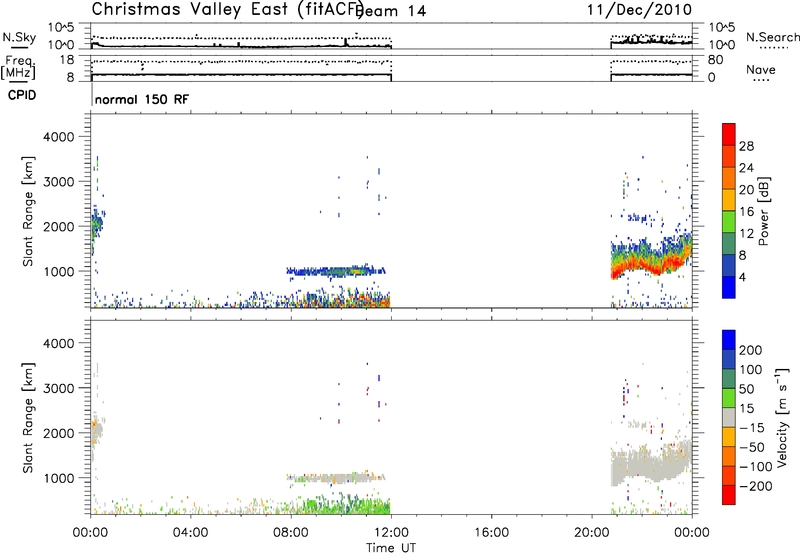Click the '08:00' time tick label

pyautogui.click(x=291, y=533)
